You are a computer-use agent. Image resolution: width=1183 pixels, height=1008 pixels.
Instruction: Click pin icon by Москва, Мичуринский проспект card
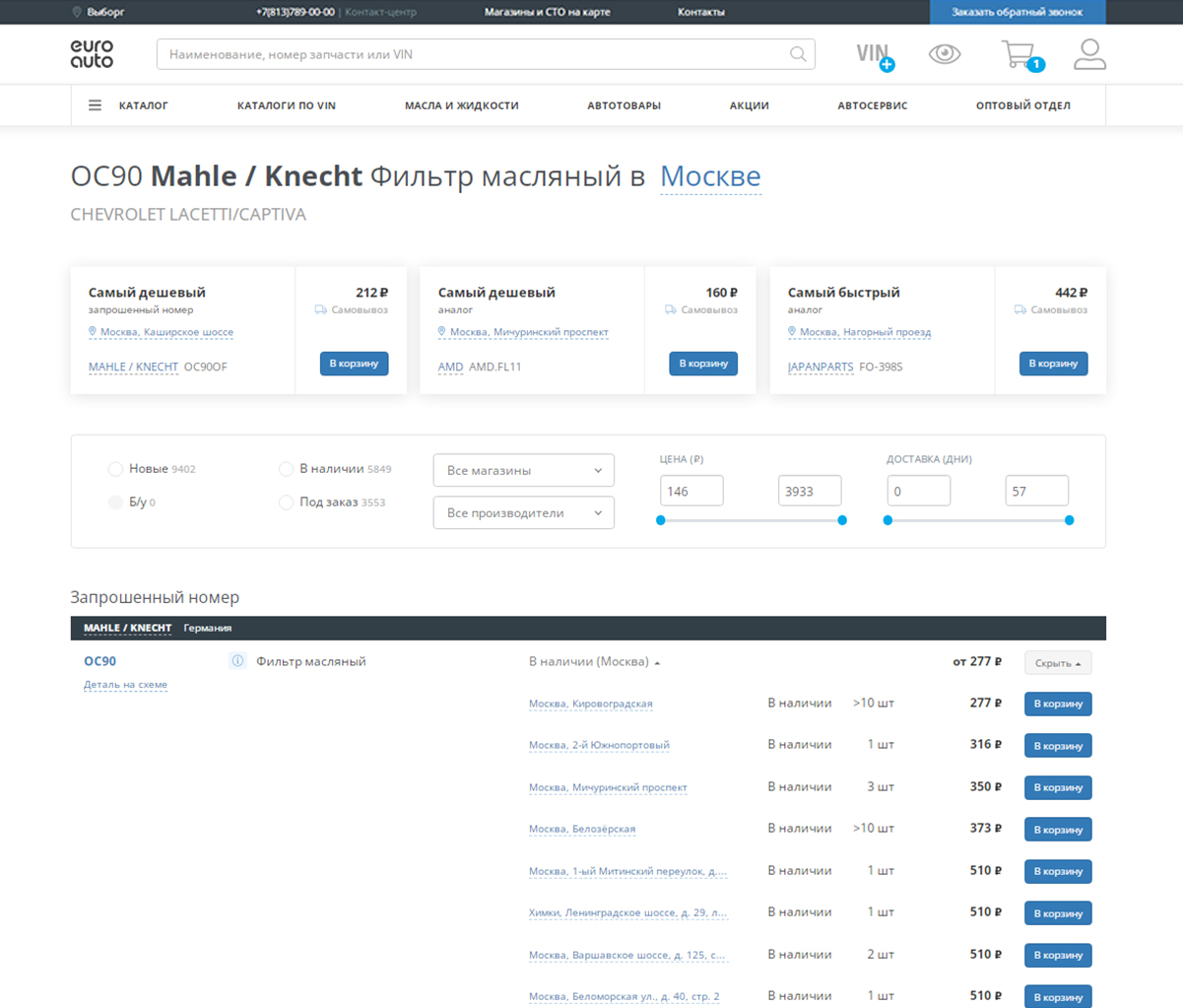[x=442, y=332]
